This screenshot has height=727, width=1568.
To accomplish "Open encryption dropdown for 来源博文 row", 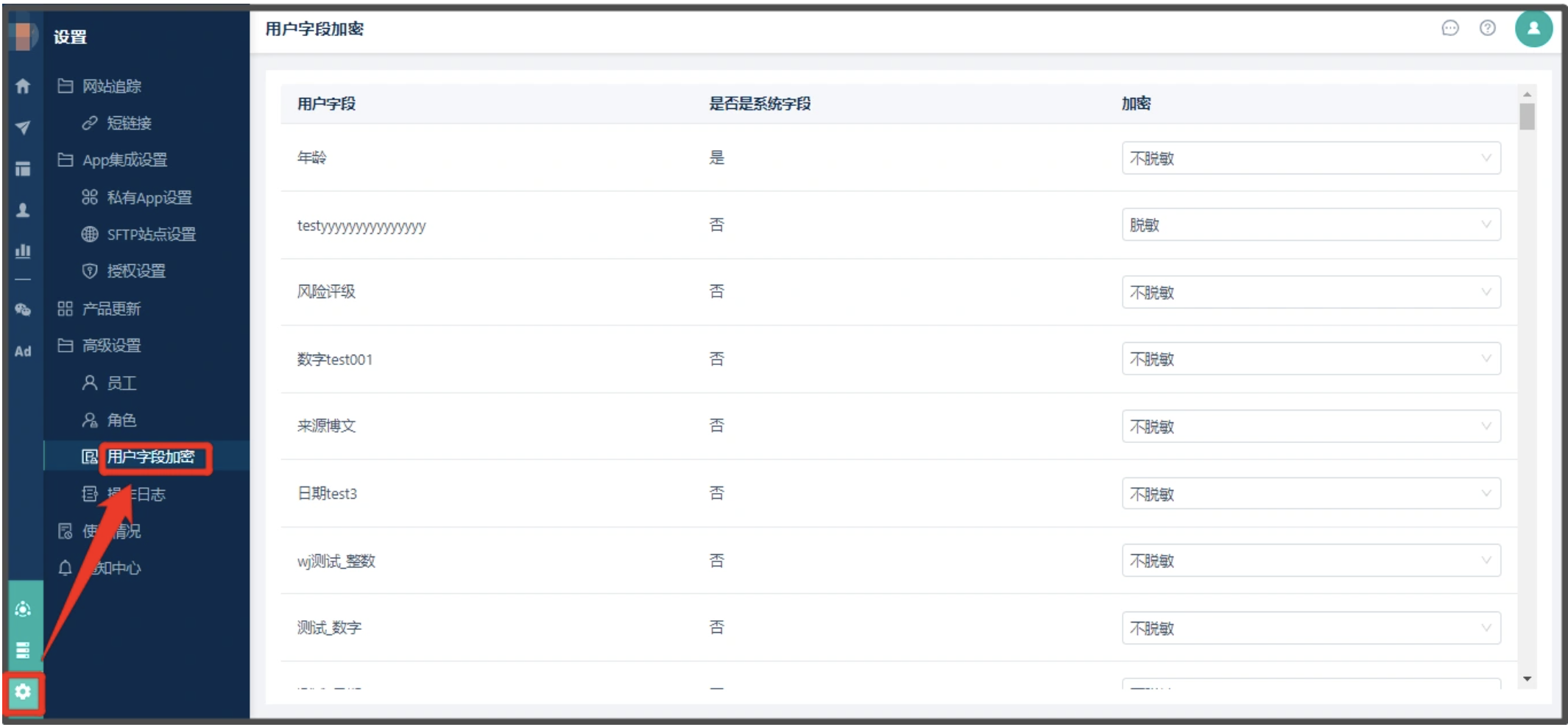I will (1311, 426).
